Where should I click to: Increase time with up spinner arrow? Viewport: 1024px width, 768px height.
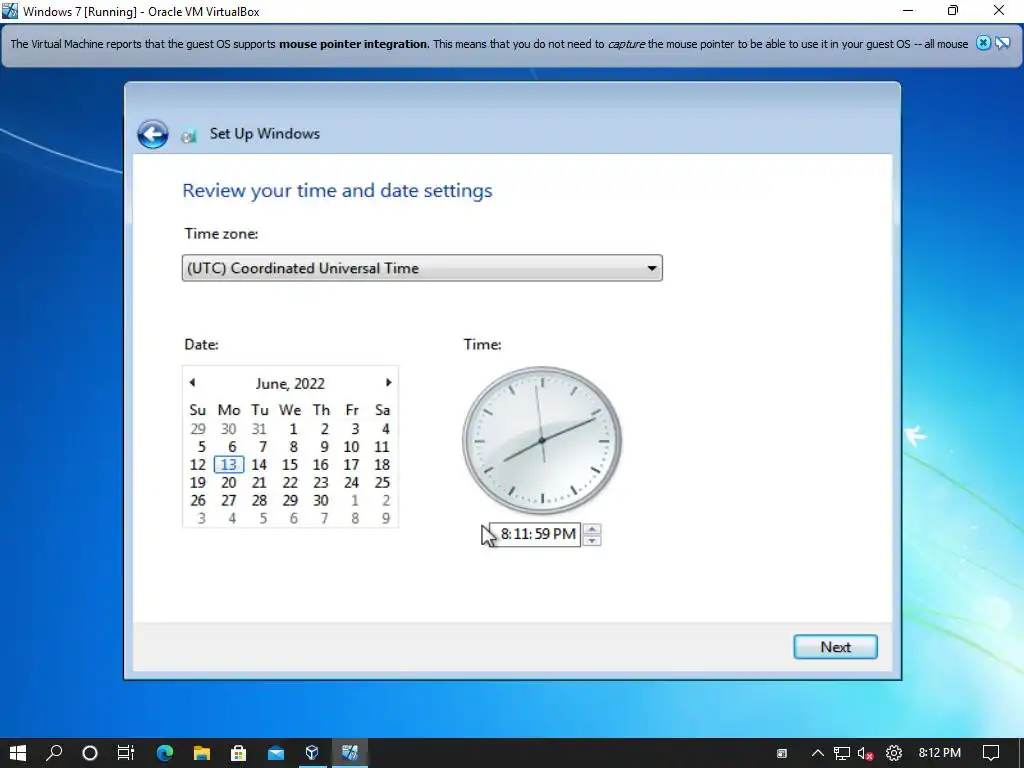[592, 529]
